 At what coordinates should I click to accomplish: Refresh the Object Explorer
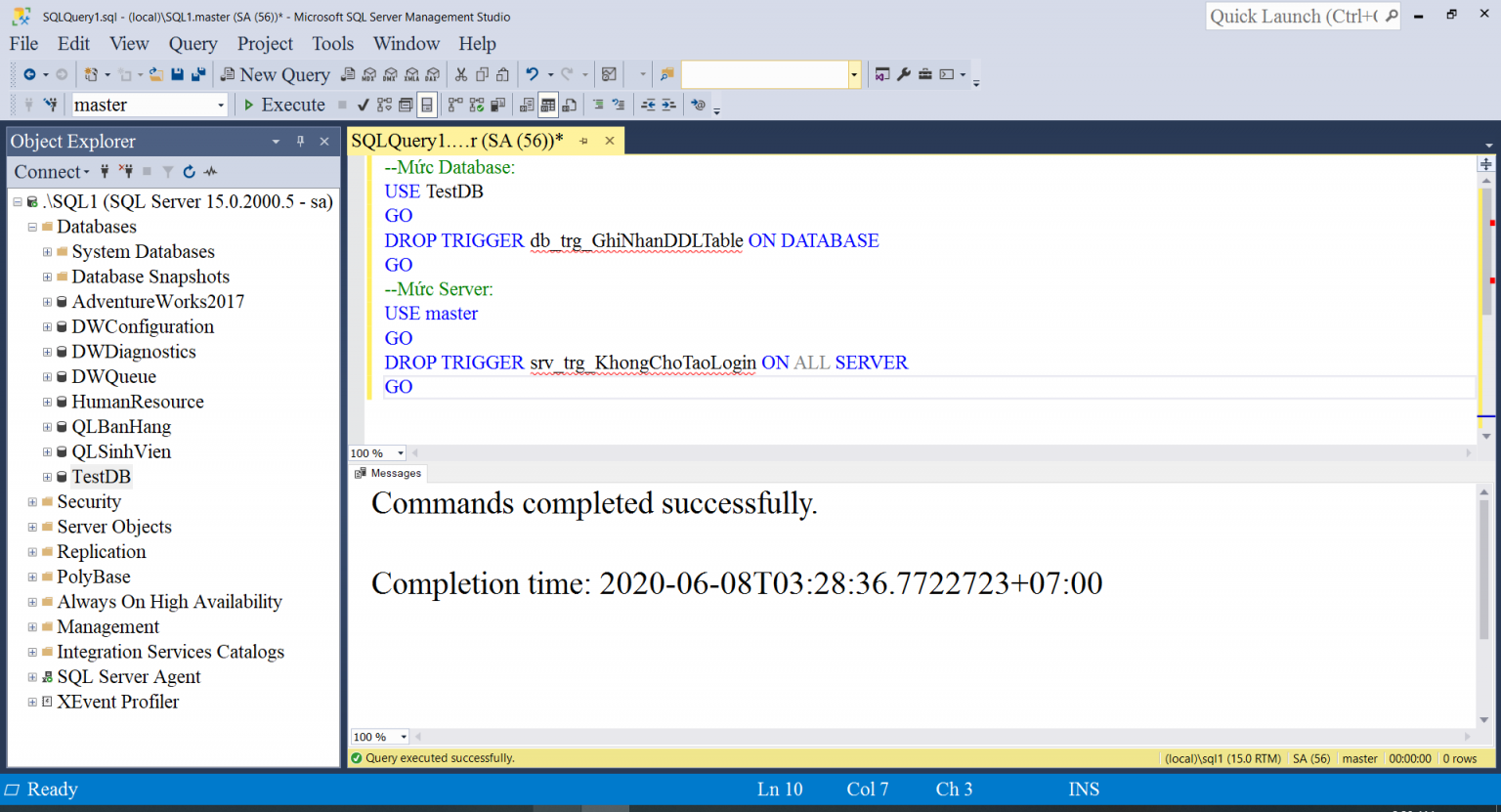pos(189,172)
